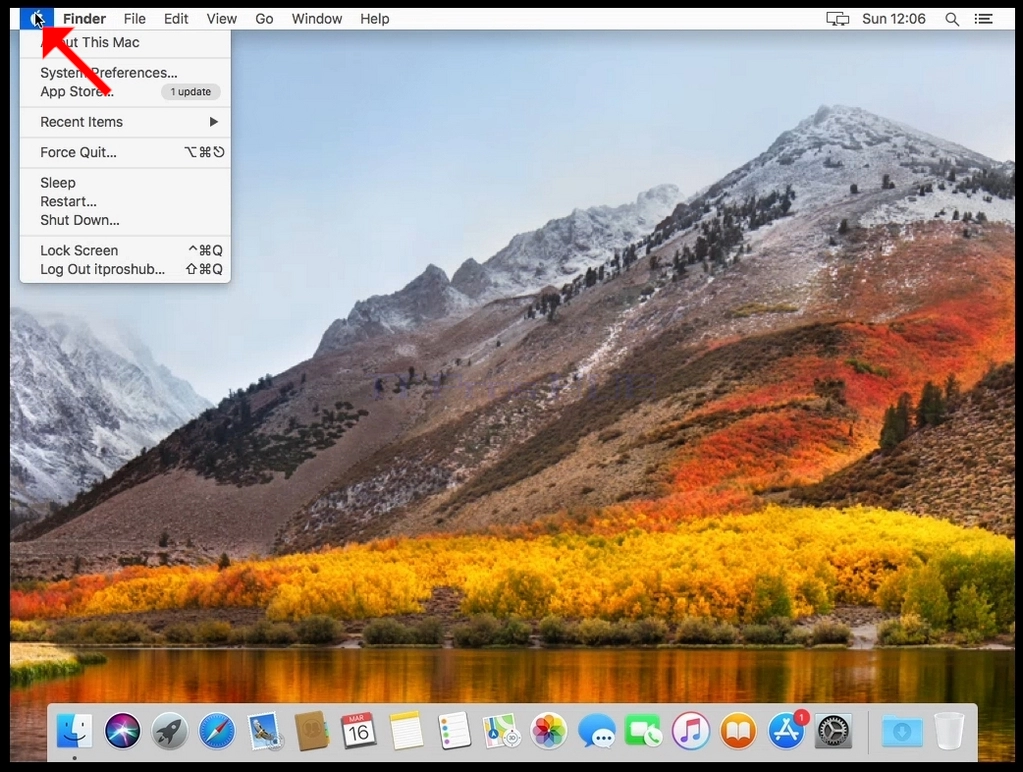
Task: Launch Maps from the Dock
Action: (501, 730)
